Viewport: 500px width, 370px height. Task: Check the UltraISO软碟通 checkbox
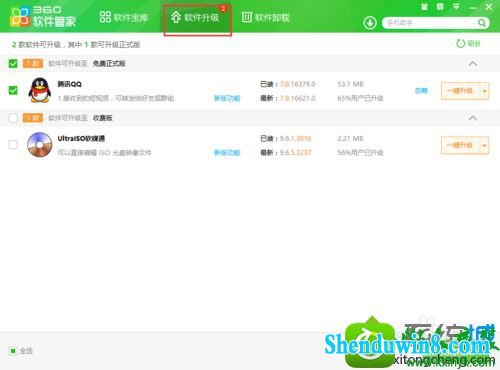[13, 144]
